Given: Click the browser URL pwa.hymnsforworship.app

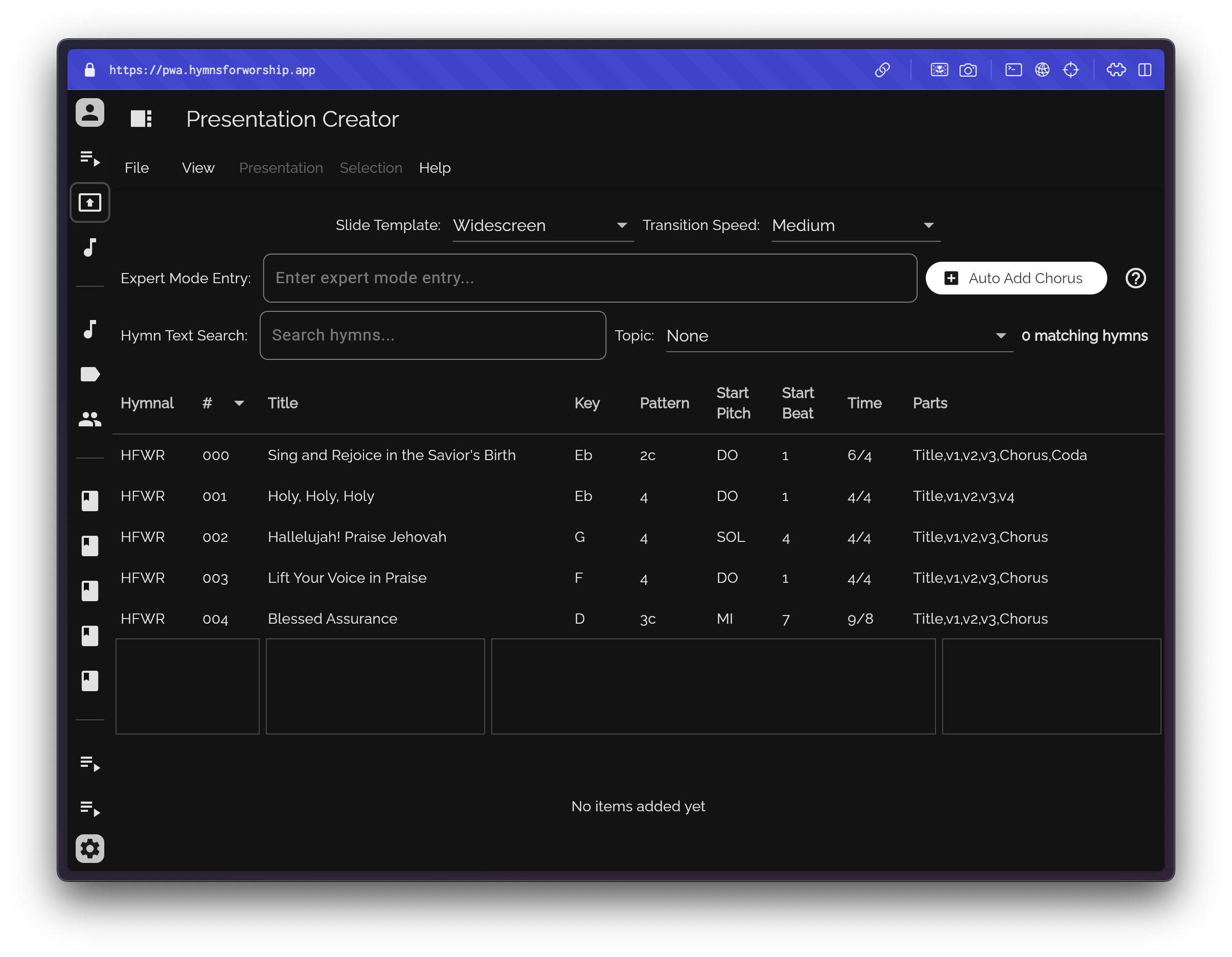Looking at the screenshot, I should tap(212, 70).
